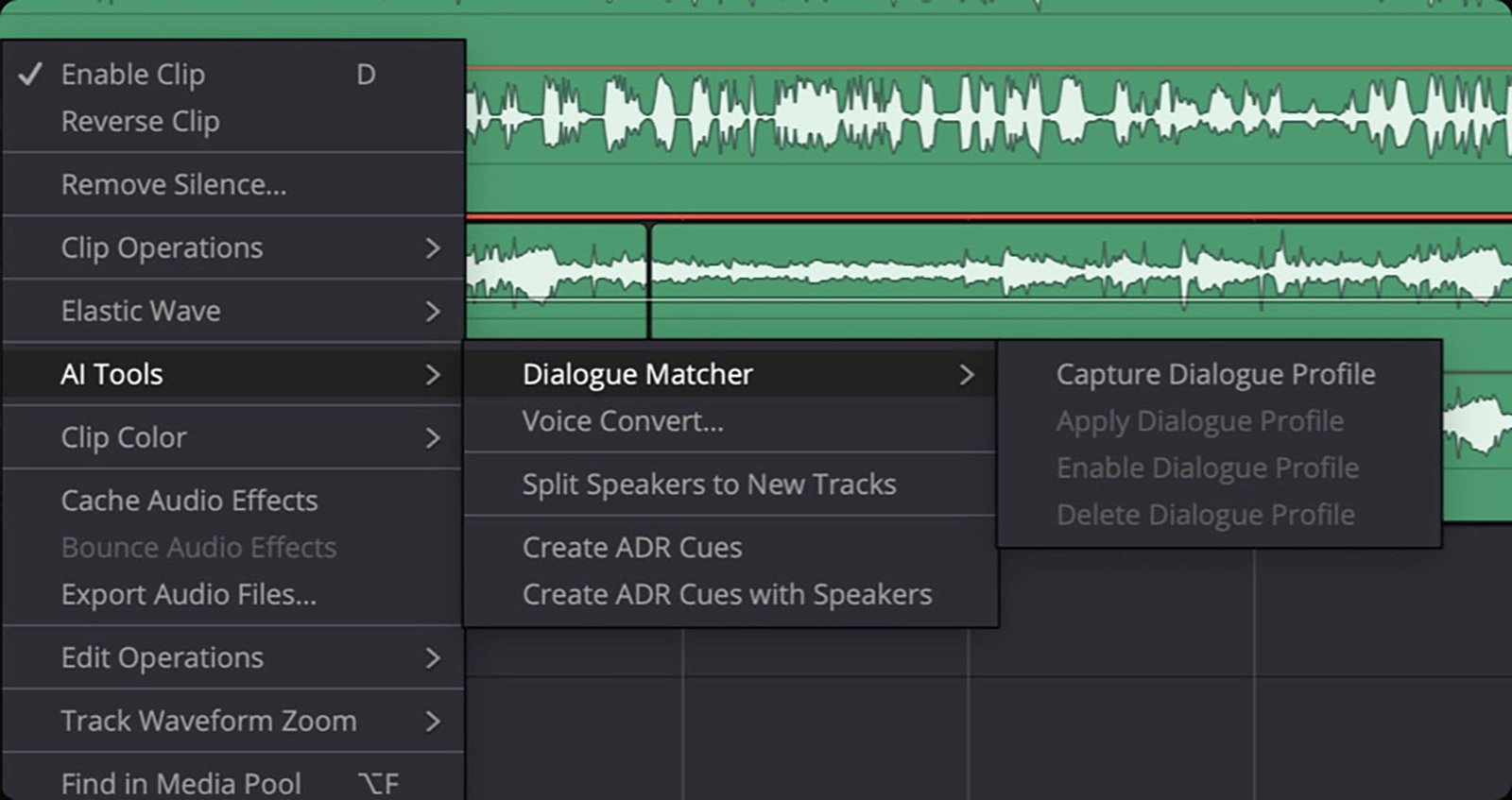This screenshot has height=800, width=1512.
Task: Select Reverse Clip from context menu
Action: (140, 122)
